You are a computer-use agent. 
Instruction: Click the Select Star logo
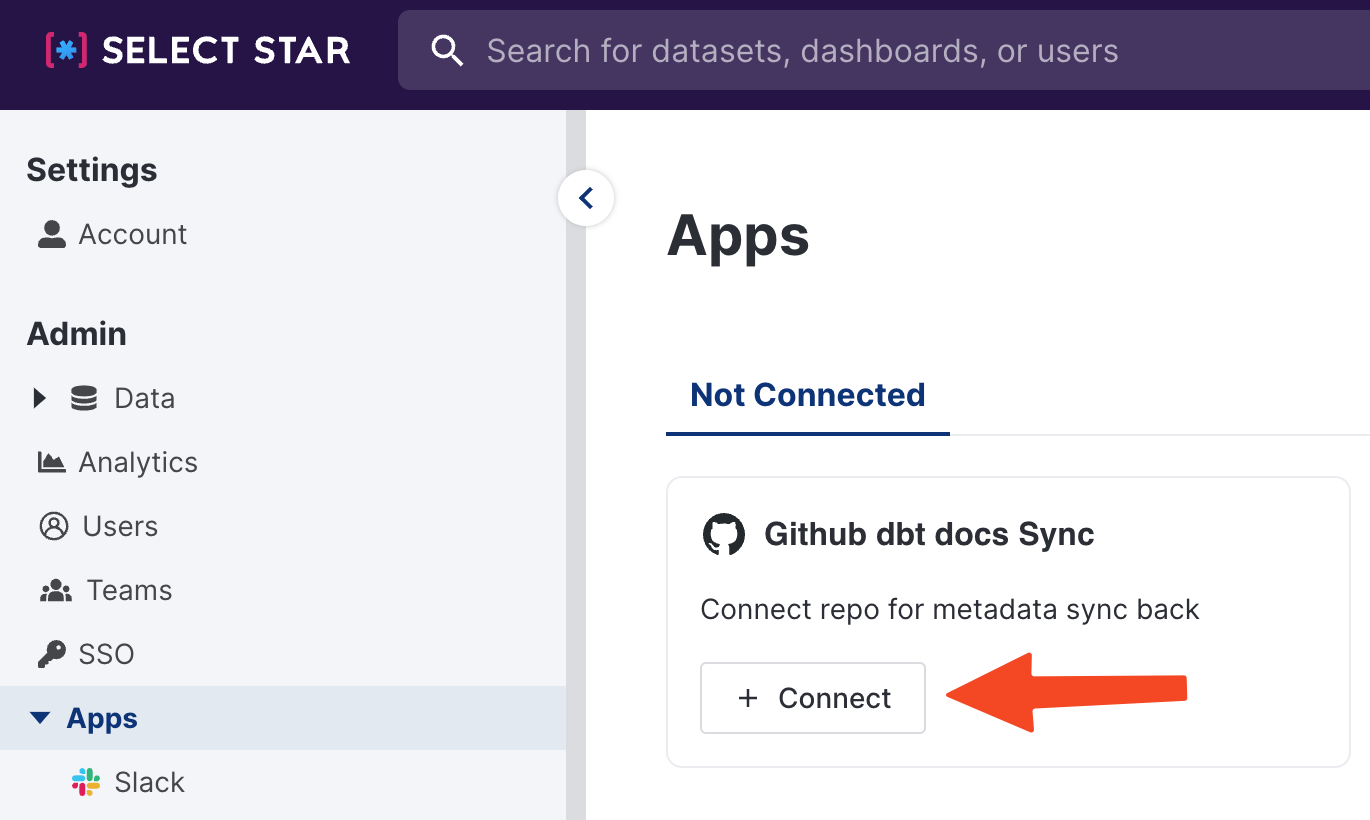(197, 50)
